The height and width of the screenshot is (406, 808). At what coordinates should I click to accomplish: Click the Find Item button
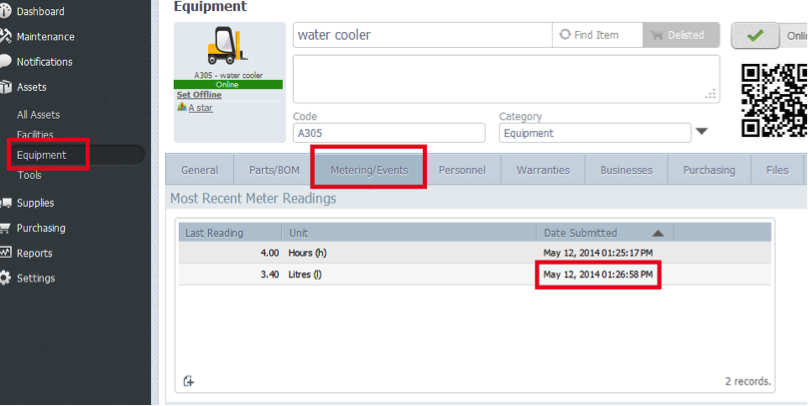[597, 35]
